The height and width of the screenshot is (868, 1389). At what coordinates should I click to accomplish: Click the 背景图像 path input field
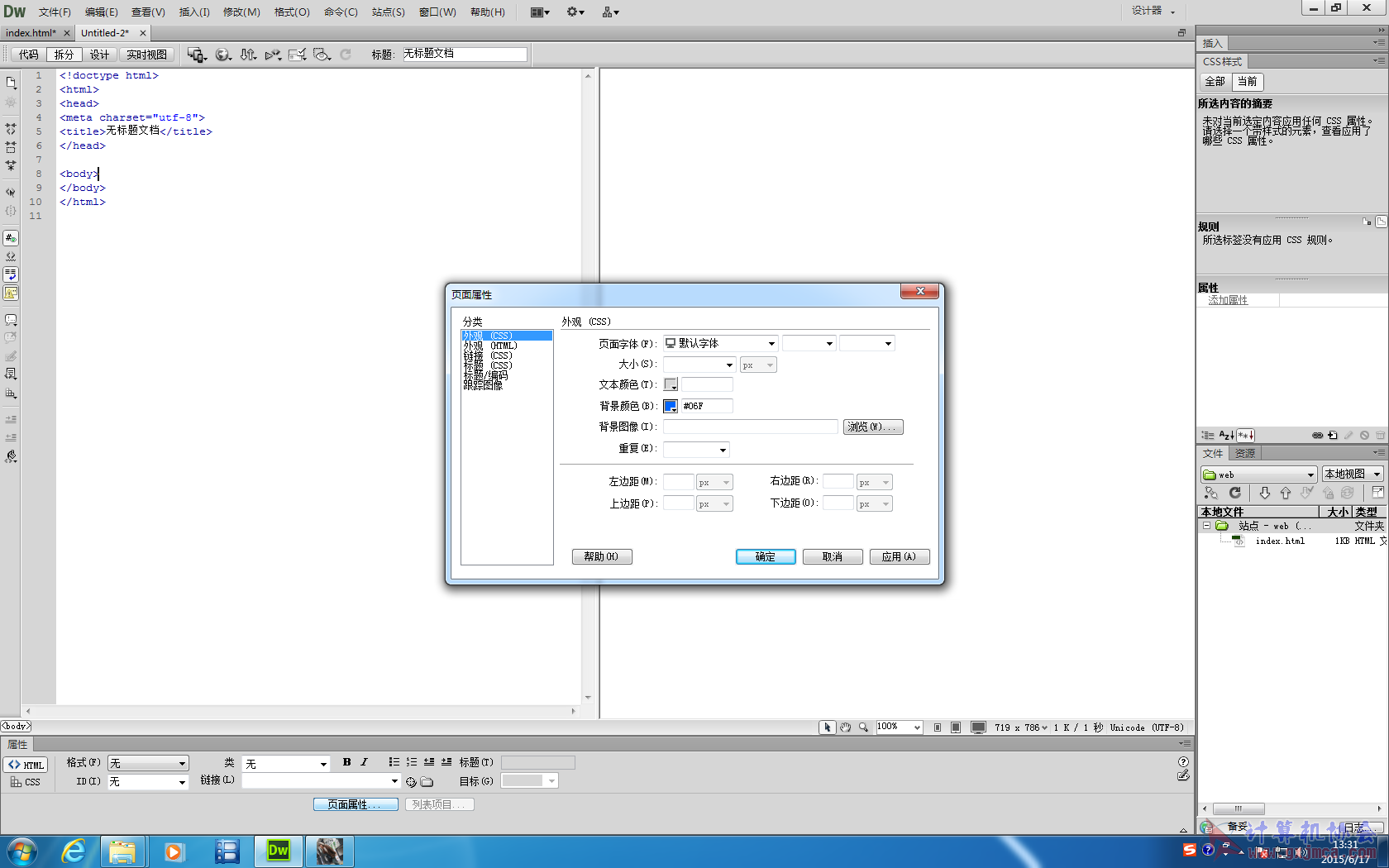pos(751,427)
